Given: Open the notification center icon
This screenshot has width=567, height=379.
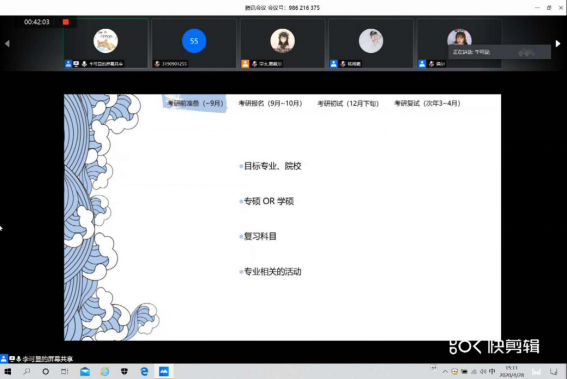Looking at the screenshot, I should point(553,371).
